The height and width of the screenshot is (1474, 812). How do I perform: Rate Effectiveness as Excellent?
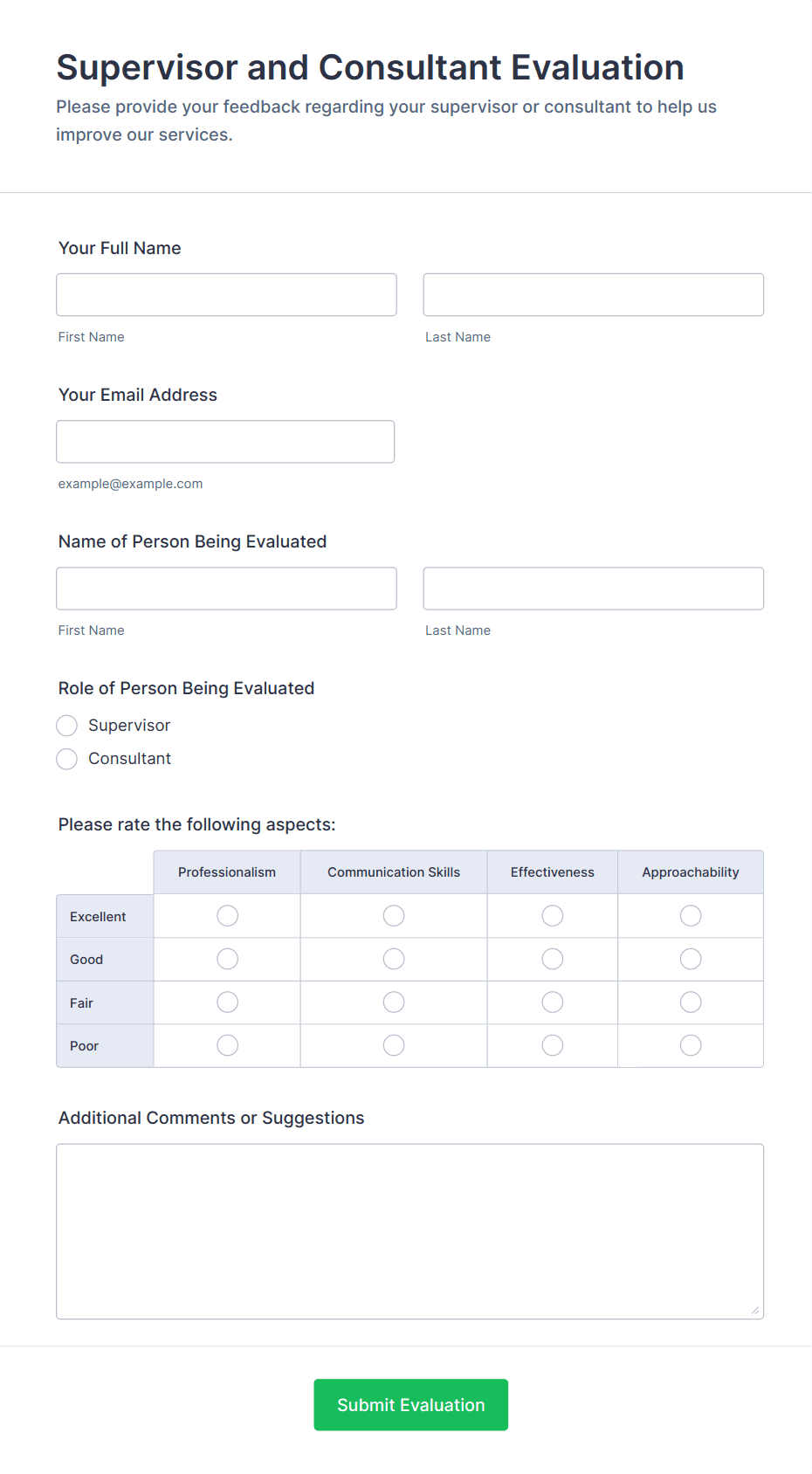pos(552,915)
